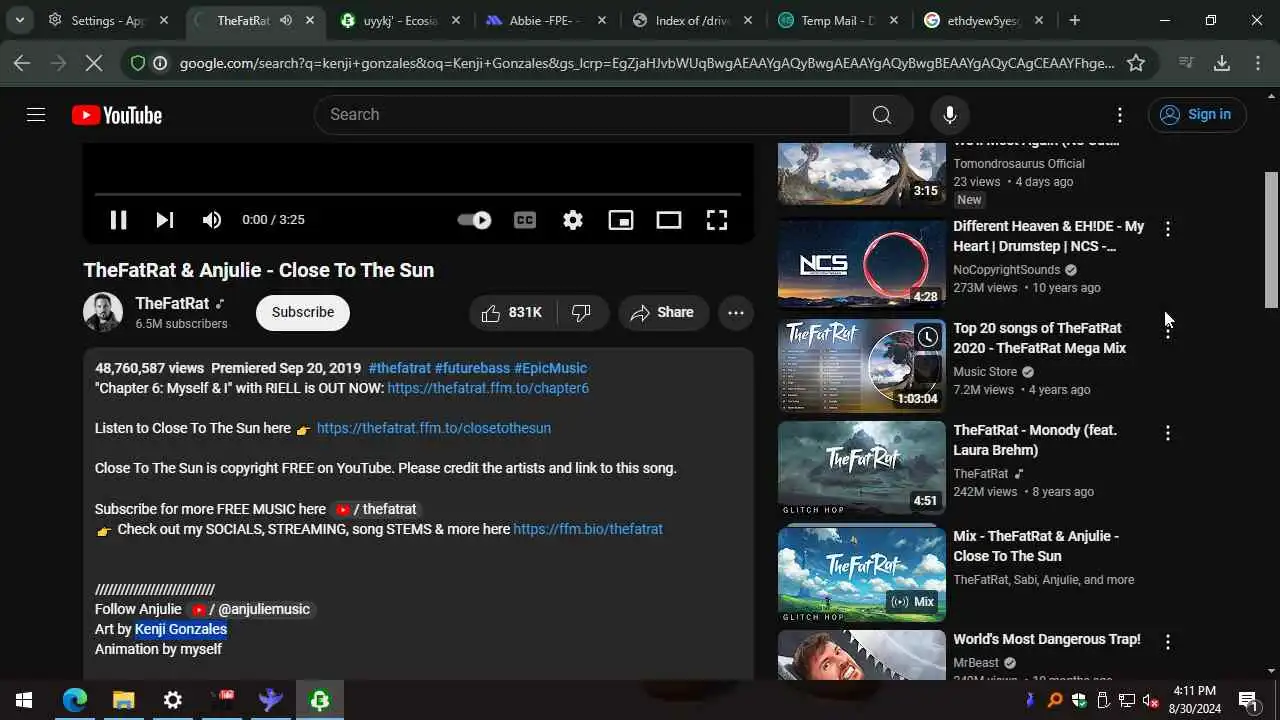Open options for Monody video
Viewport: 1280px width, 720px height.
tap(1168, 434)
